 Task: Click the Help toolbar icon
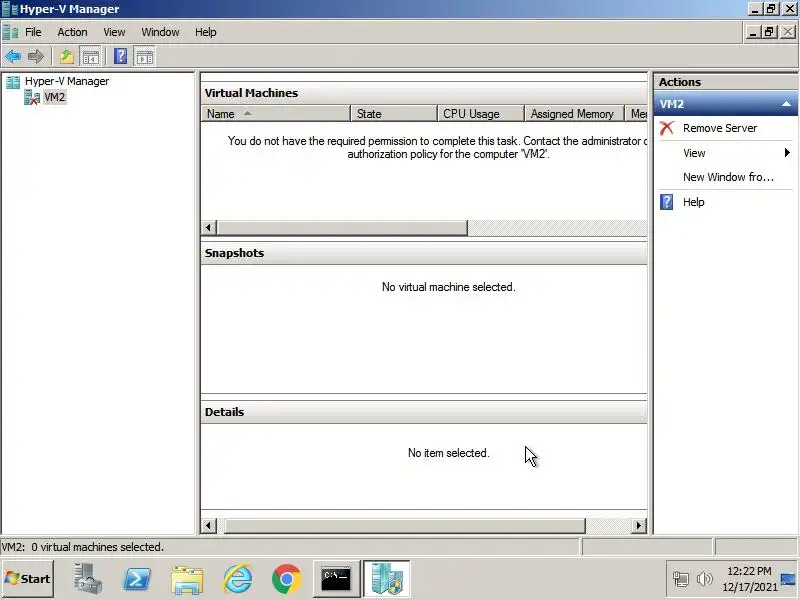[x=120, y=56]
